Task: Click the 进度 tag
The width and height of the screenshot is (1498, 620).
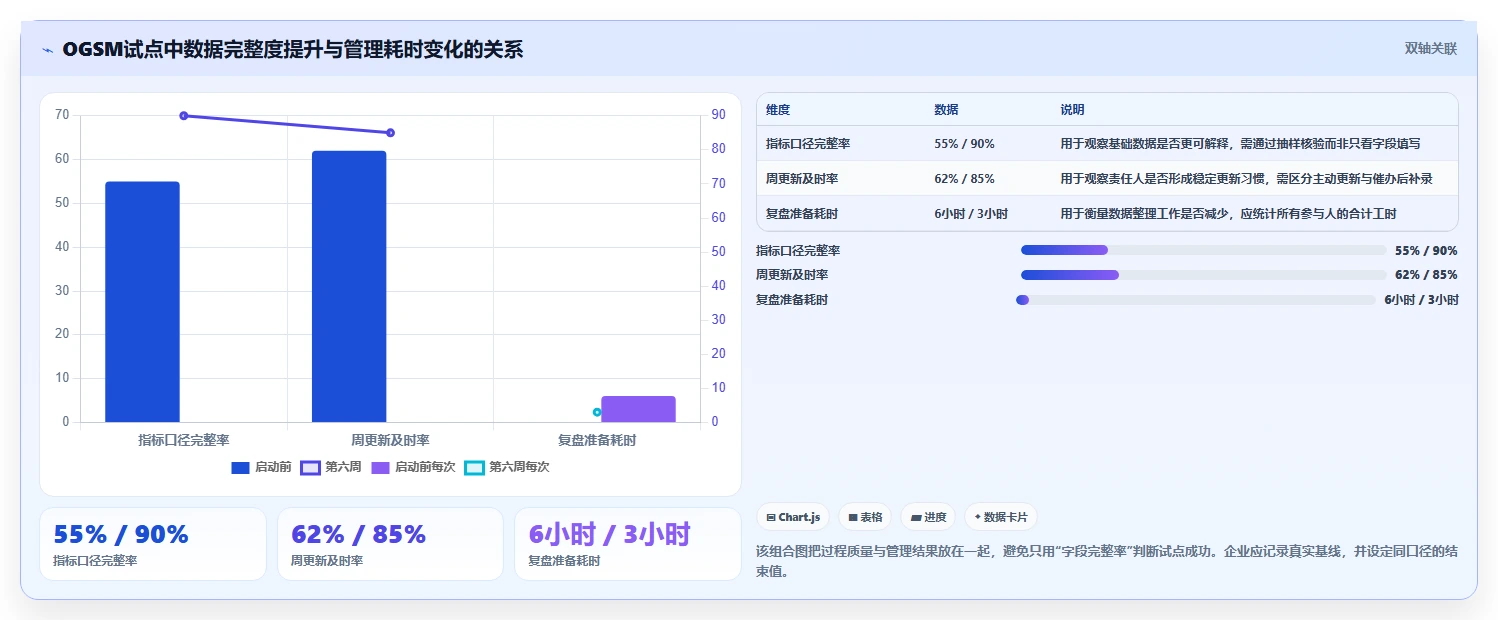Action: pyautogui.click(x=928, y=517)
